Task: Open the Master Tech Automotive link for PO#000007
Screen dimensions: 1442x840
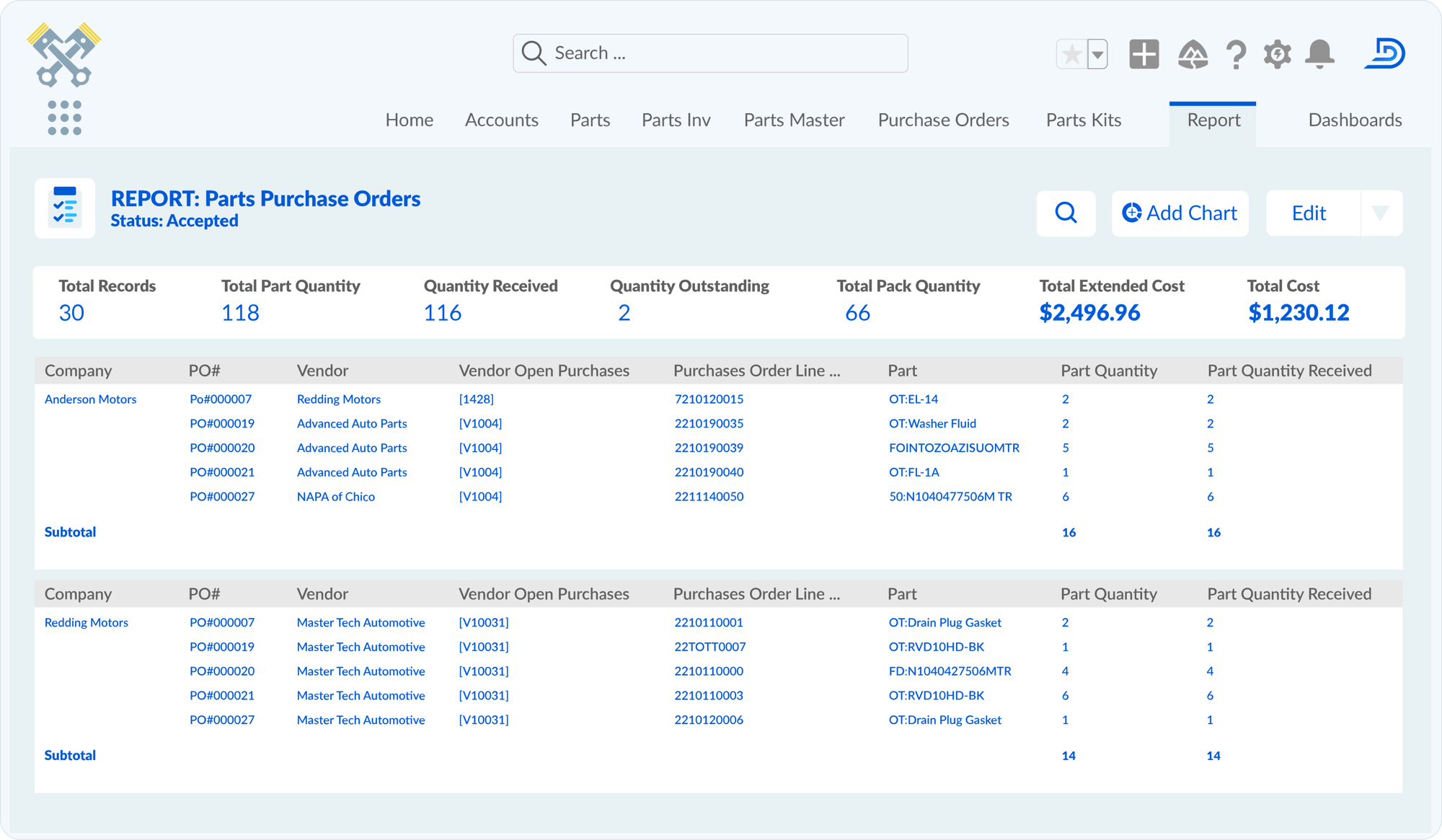Action: tap(360, 622)
